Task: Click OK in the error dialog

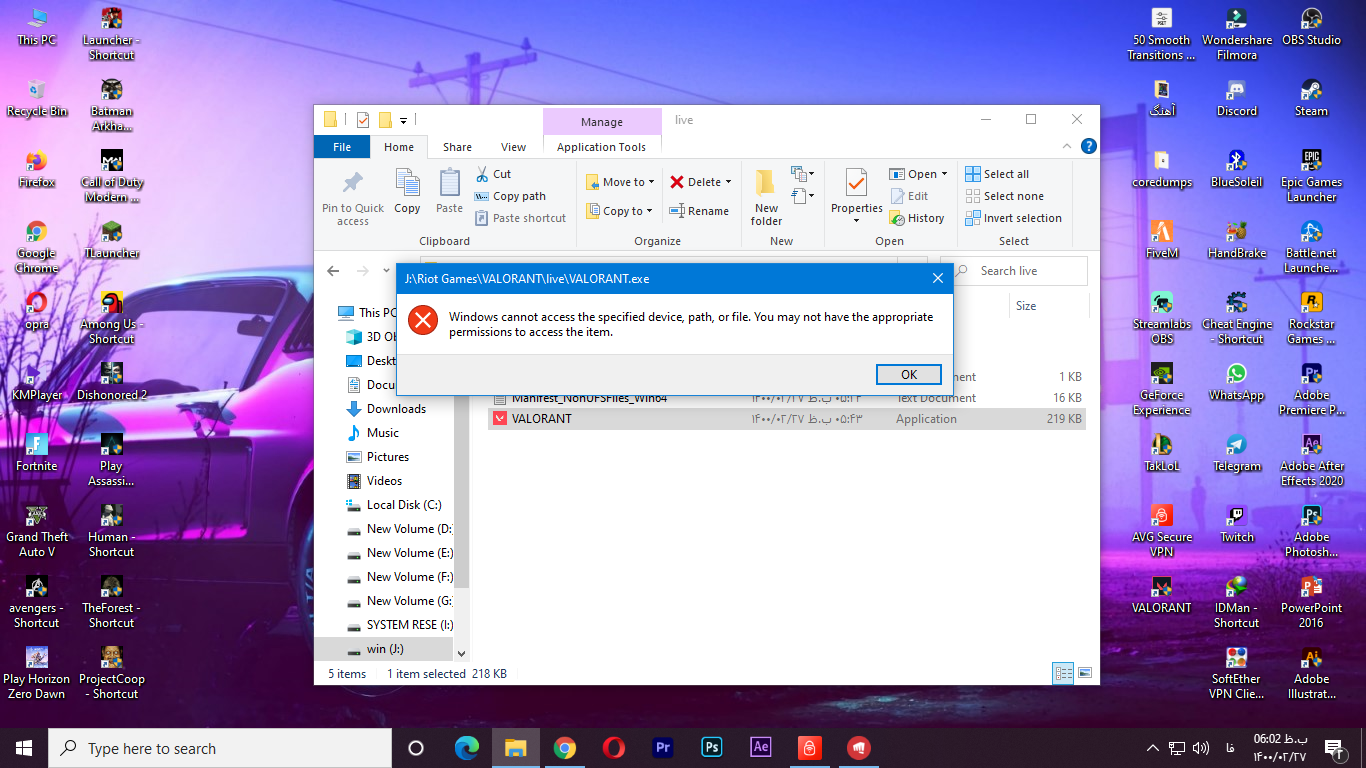Action: pyautogui.click(x=908, y=374)
